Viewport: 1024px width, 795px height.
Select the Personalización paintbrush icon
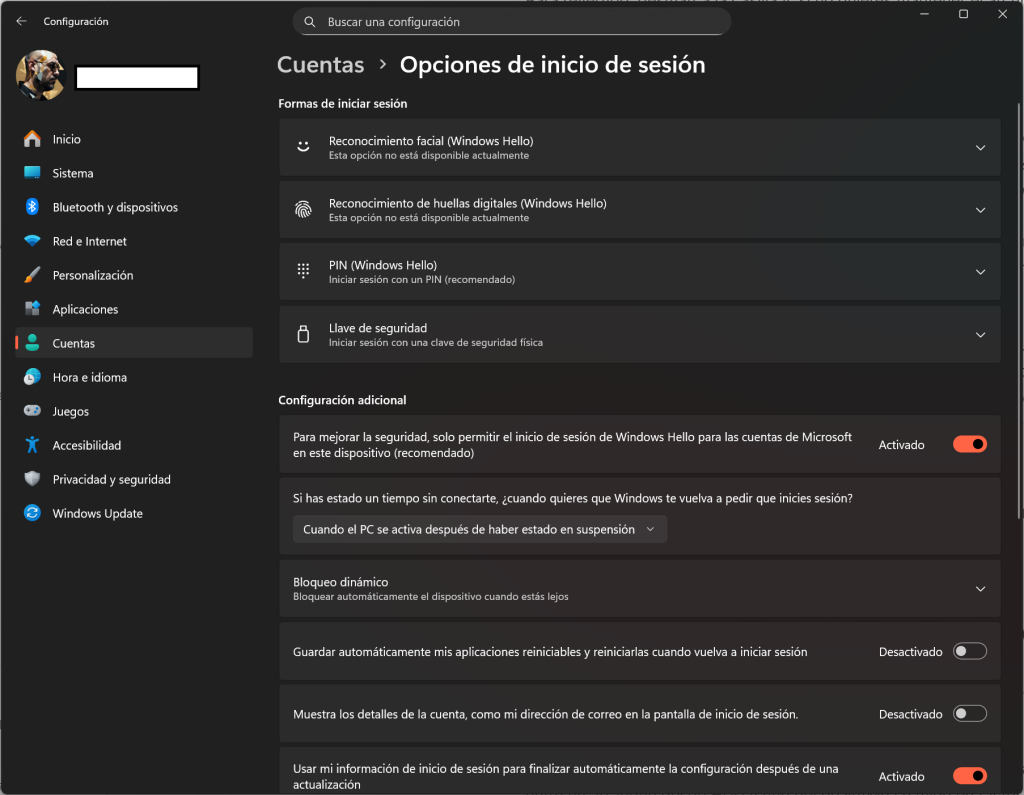32,275
